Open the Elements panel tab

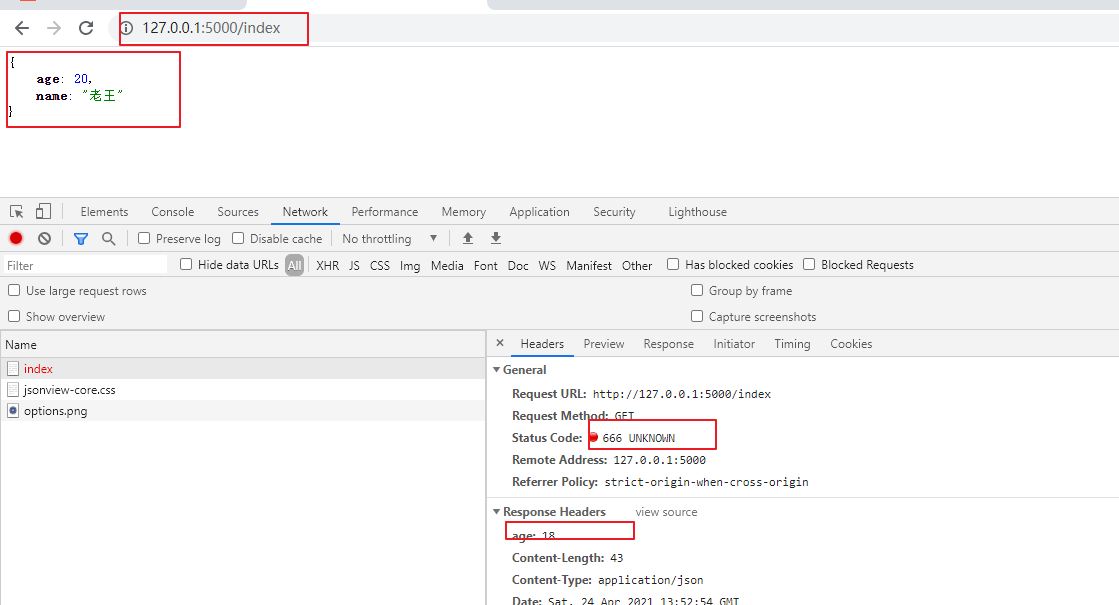click(x=104, y=212)
